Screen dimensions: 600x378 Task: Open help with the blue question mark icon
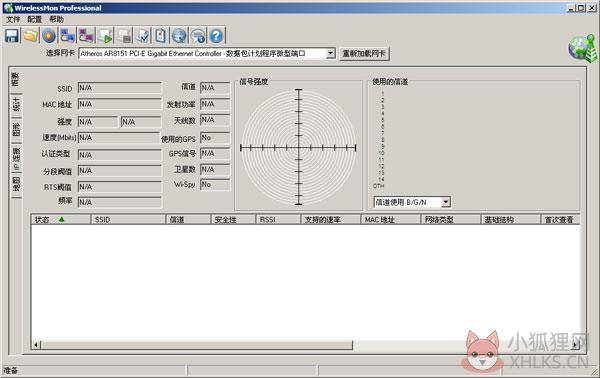click(216, 36)
